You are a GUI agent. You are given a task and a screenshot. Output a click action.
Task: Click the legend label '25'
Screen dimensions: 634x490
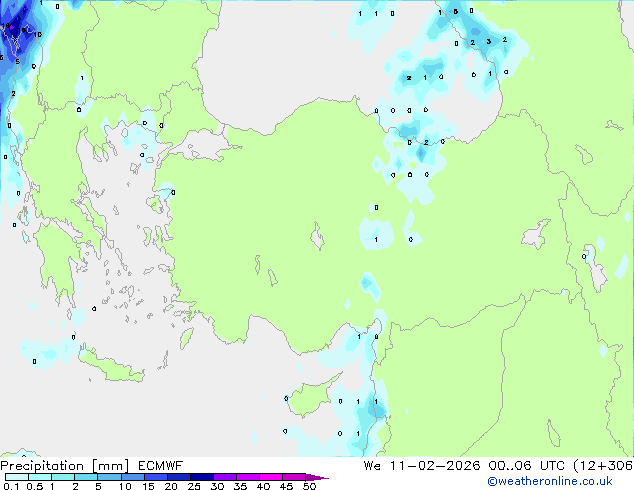click(x=194, y=486)
